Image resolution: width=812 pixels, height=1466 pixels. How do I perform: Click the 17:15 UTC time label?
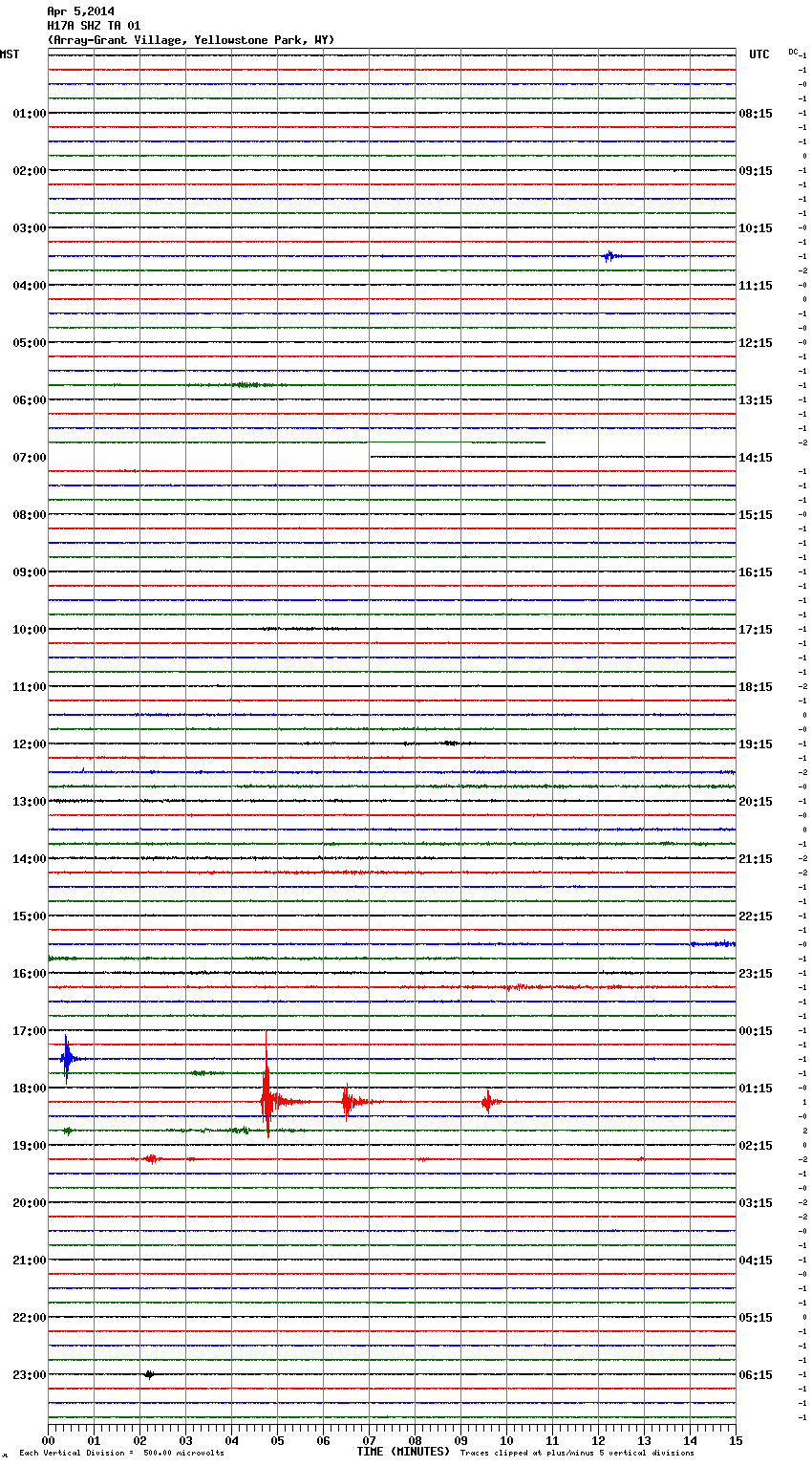pos(756,630)
